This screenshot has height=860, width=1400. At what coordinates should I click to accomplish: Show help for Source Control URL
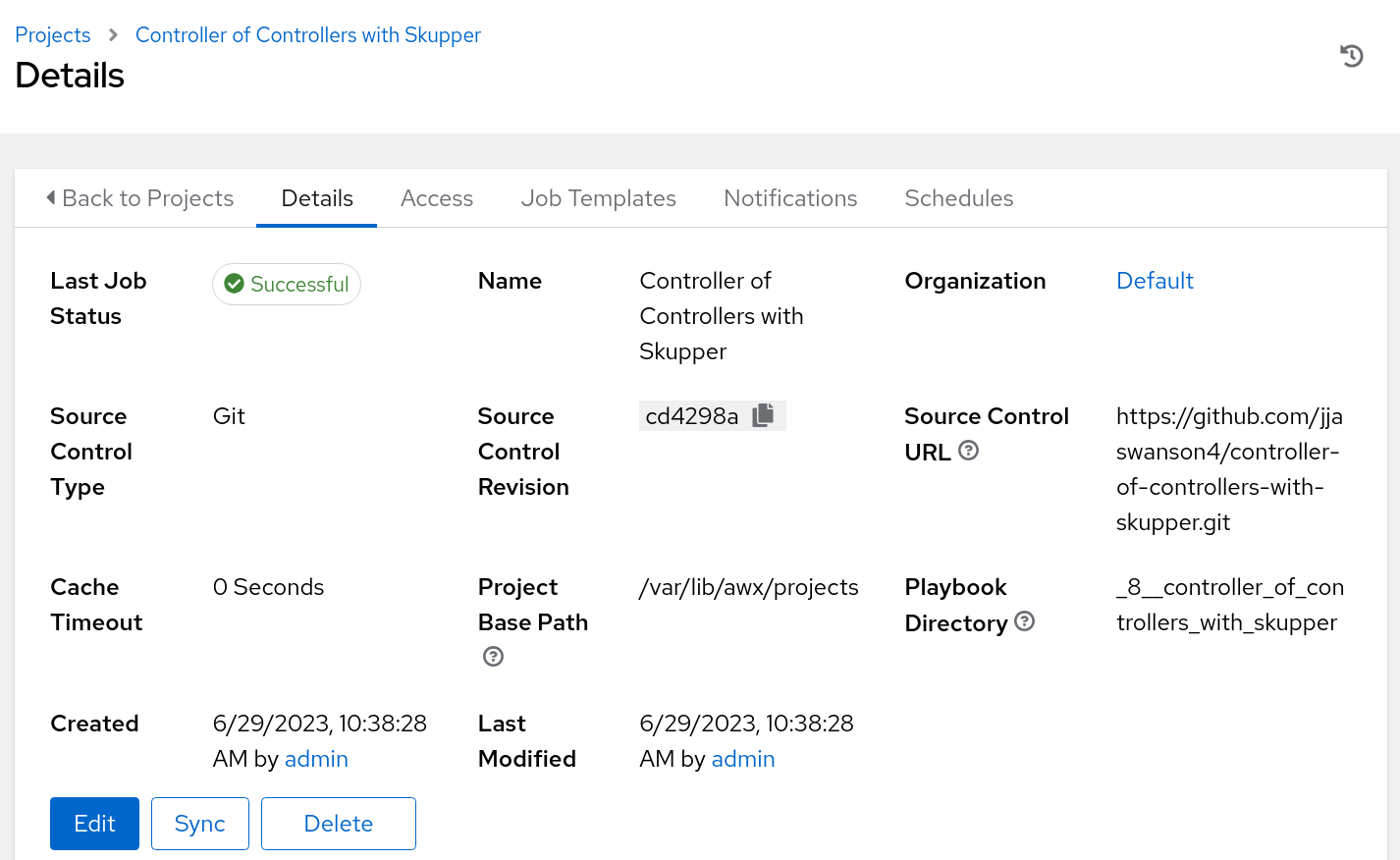[x=968, y=451]
